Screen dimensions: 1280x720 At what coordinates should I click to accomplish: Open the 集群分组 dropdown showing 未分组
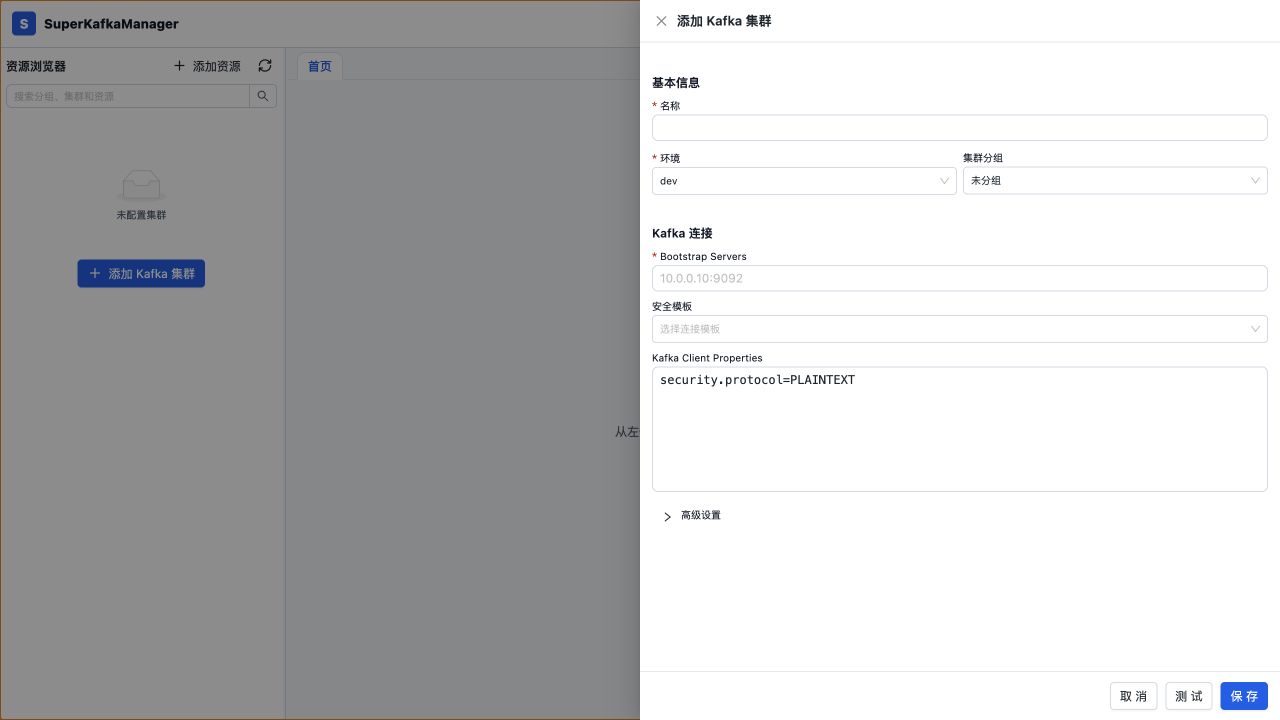tap(1115, 181)
